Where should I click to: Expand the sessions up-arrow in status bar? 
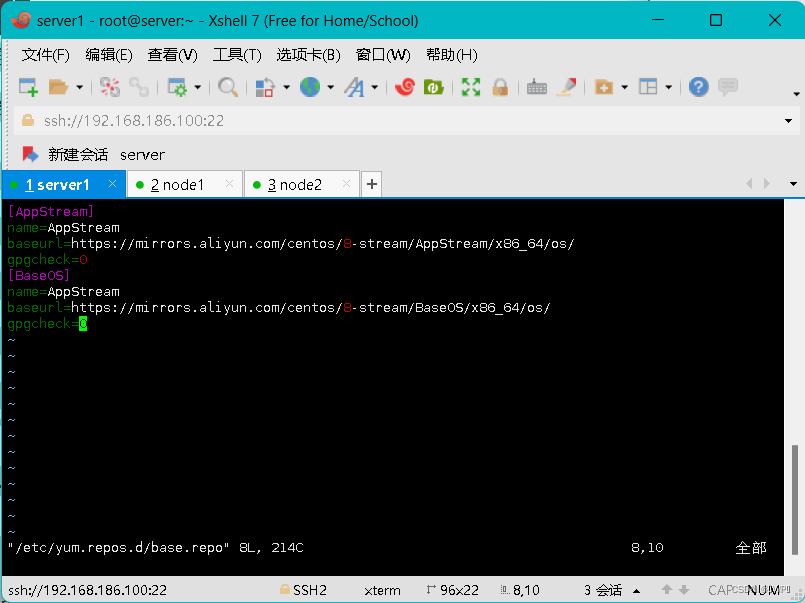click(x=637, y=591)
